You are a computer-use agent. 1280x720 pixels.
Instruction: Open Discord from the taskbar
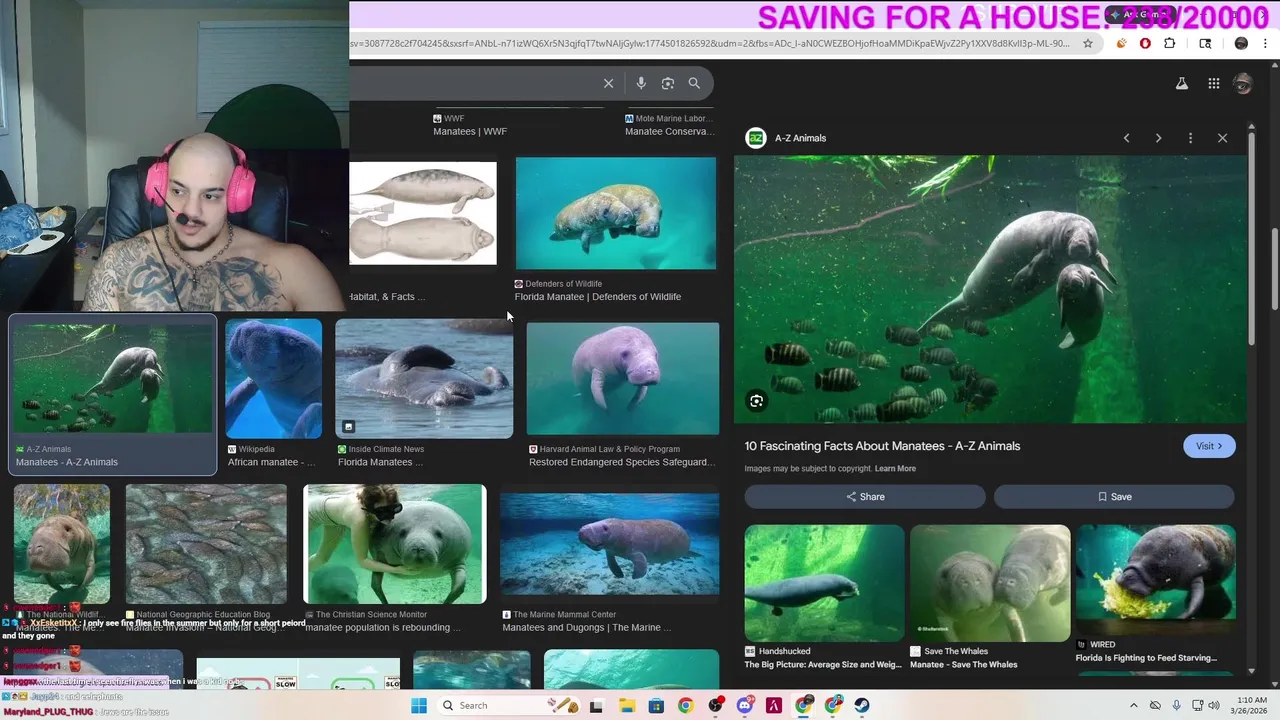(x=745, y=705)
